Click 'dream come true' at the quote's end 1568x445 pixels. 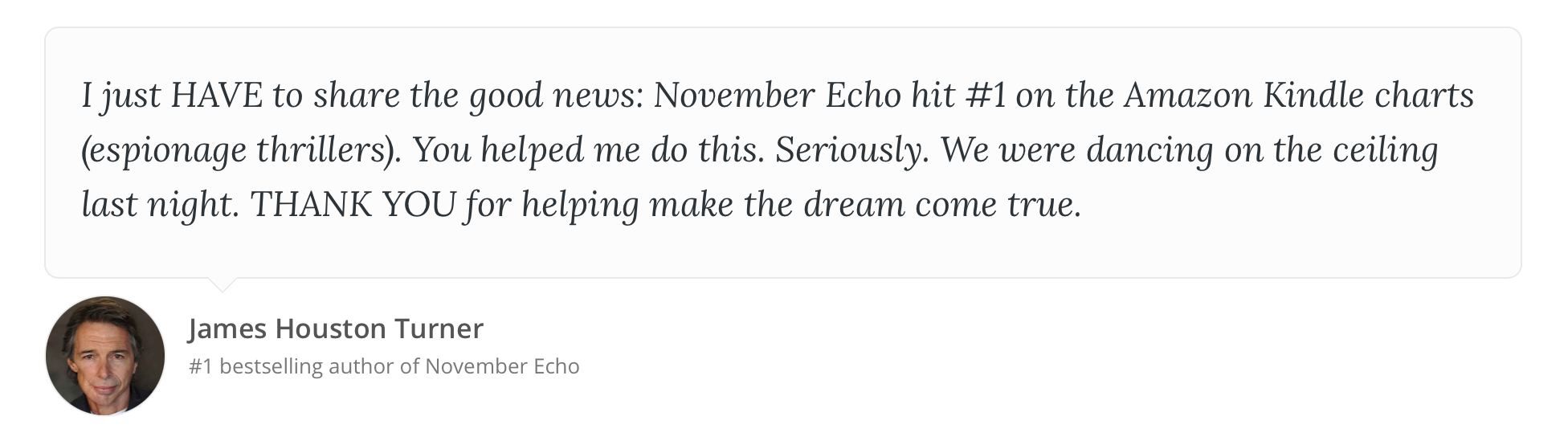pyautogui.click(x=942, y=205)
